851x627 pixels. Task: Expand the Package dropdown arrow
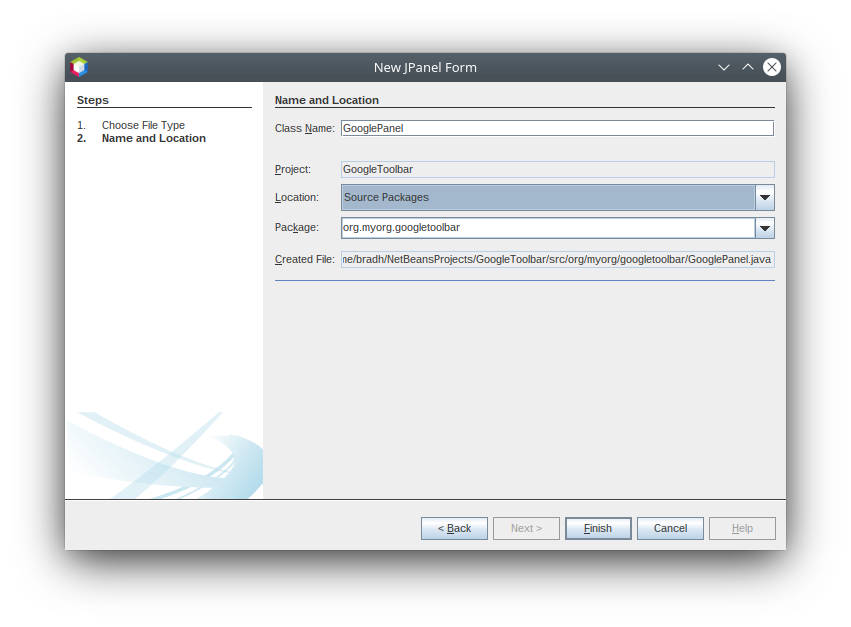click(765, 228)
